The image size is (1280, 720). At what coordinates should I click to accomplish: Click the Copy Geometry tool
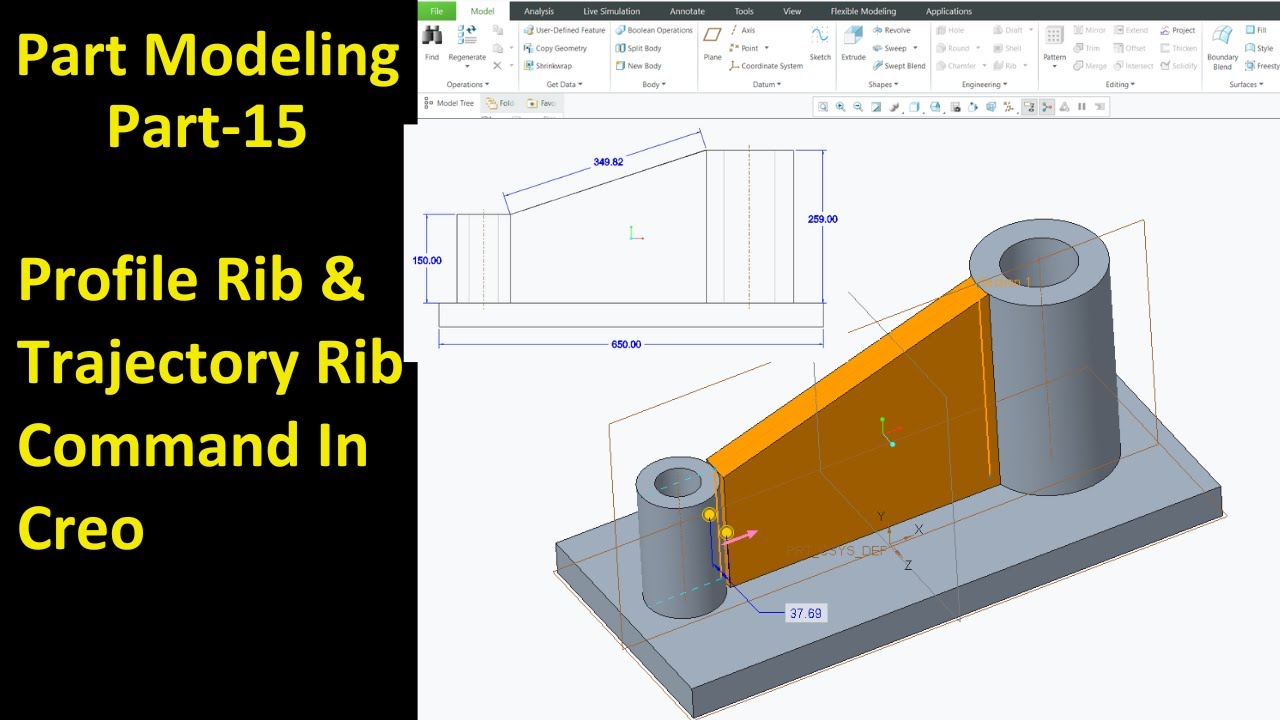[555, 48]
